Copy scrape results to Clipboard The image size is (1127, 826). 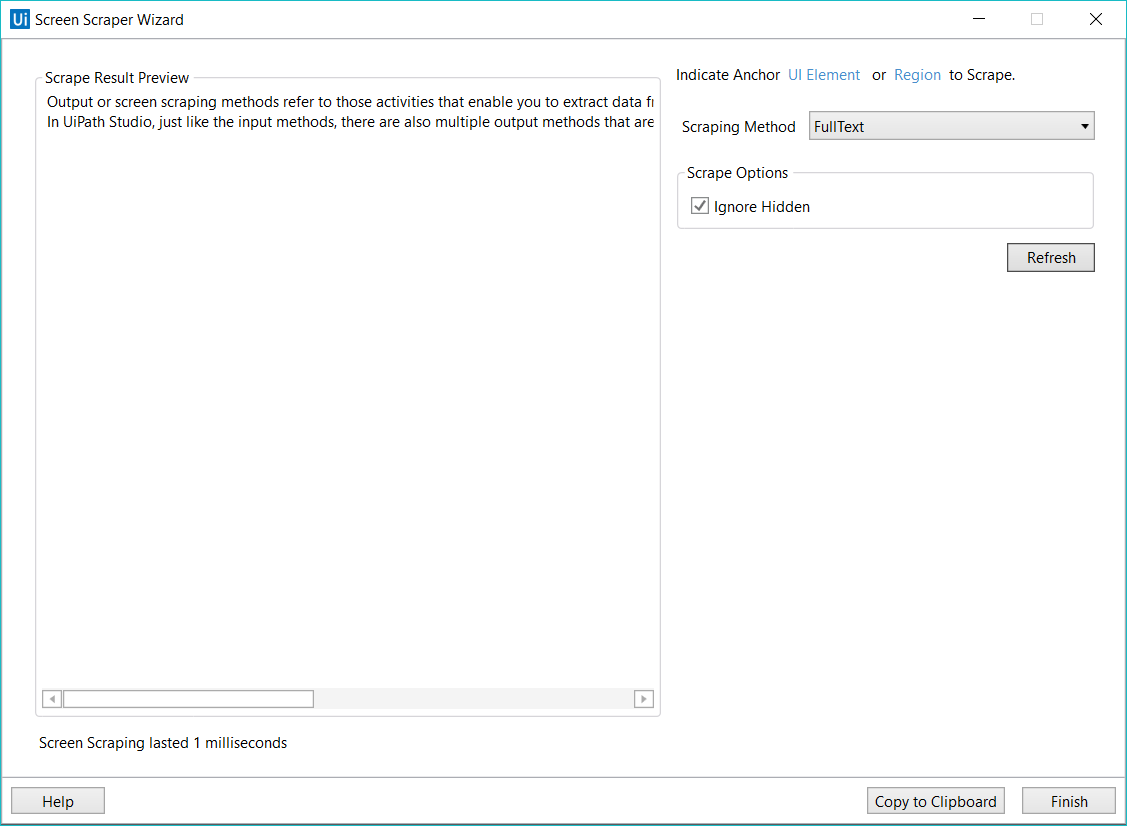[935, 801]
